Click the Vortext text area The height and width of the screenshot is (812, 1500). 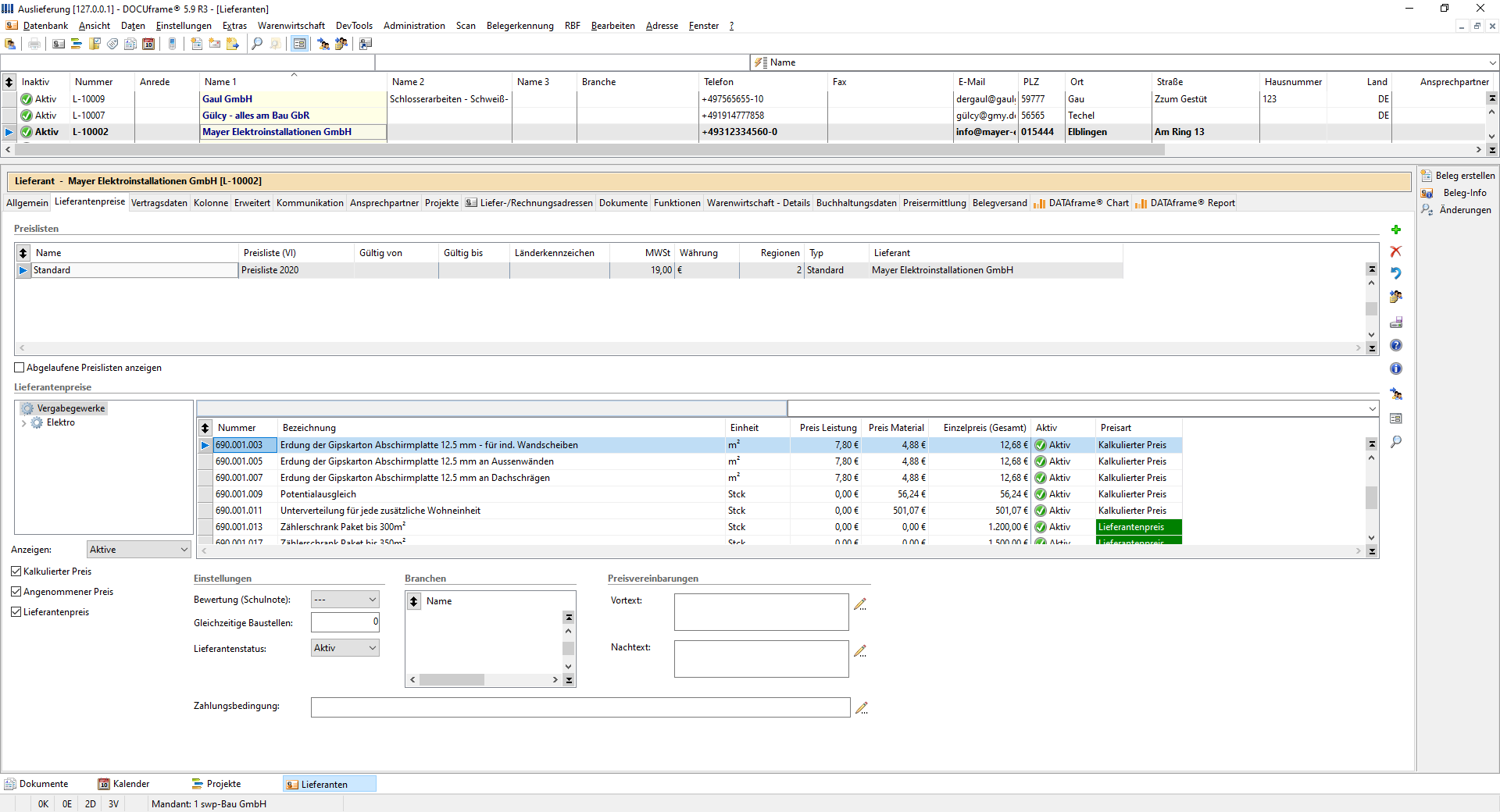[761, 612]
